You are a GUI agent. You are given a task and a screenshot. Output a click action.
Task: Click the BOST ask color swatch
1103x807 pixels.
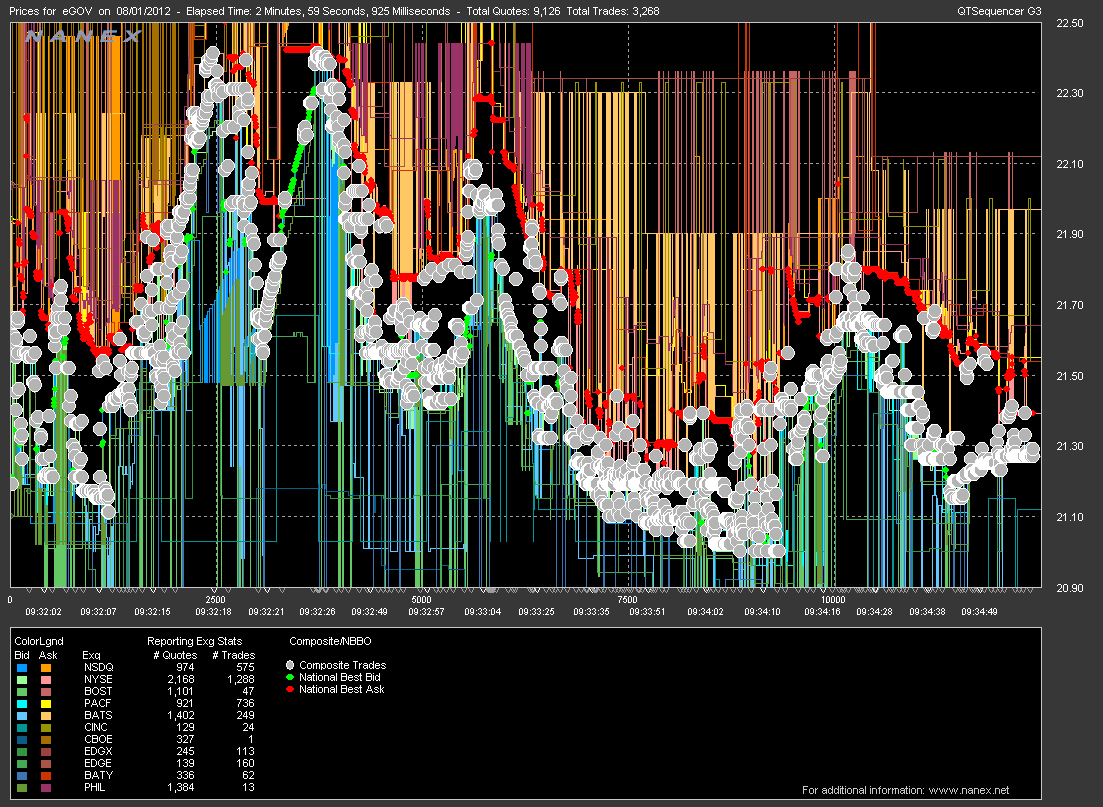(46, 692)
